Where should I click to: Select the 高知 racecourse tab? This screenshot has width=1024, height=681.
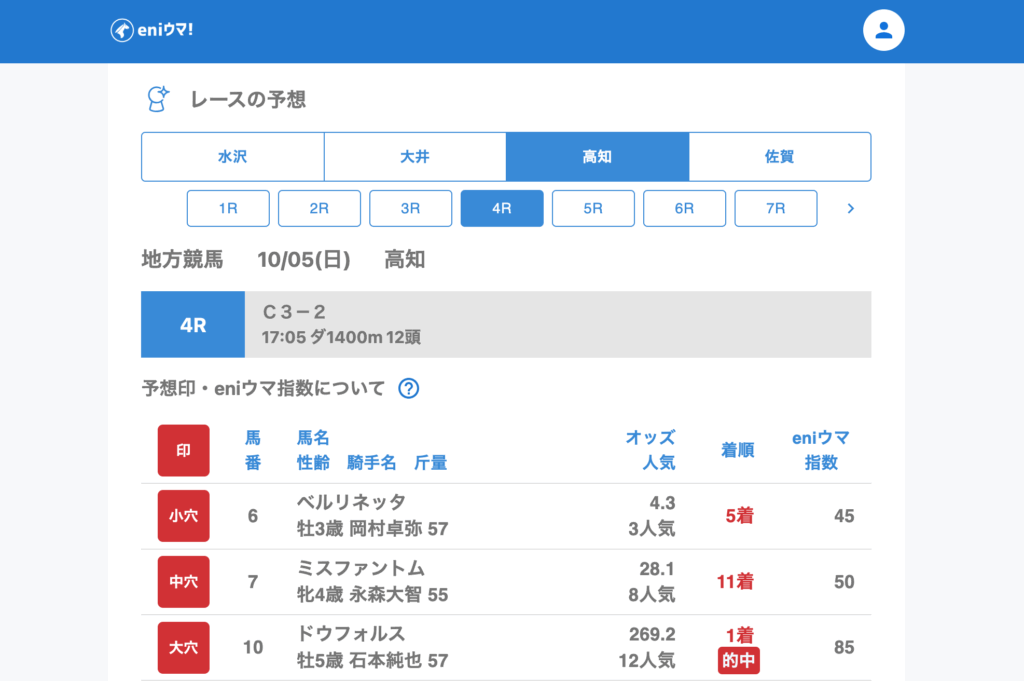(597, 157)
